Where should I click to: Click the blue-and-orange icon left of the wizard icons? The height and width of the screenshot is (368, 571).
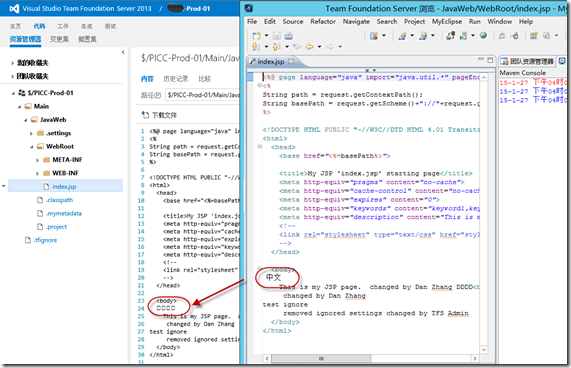[374, 36]
